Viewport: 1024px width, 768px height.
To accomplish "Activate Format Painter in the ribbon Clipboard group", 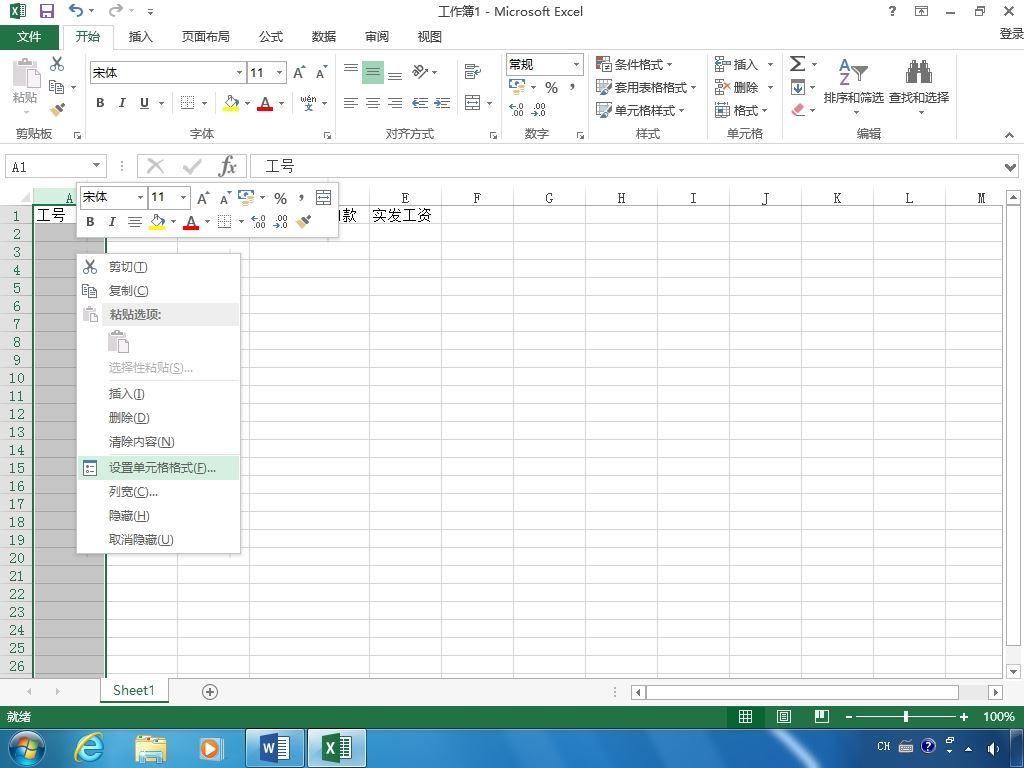I will point(57,109).
